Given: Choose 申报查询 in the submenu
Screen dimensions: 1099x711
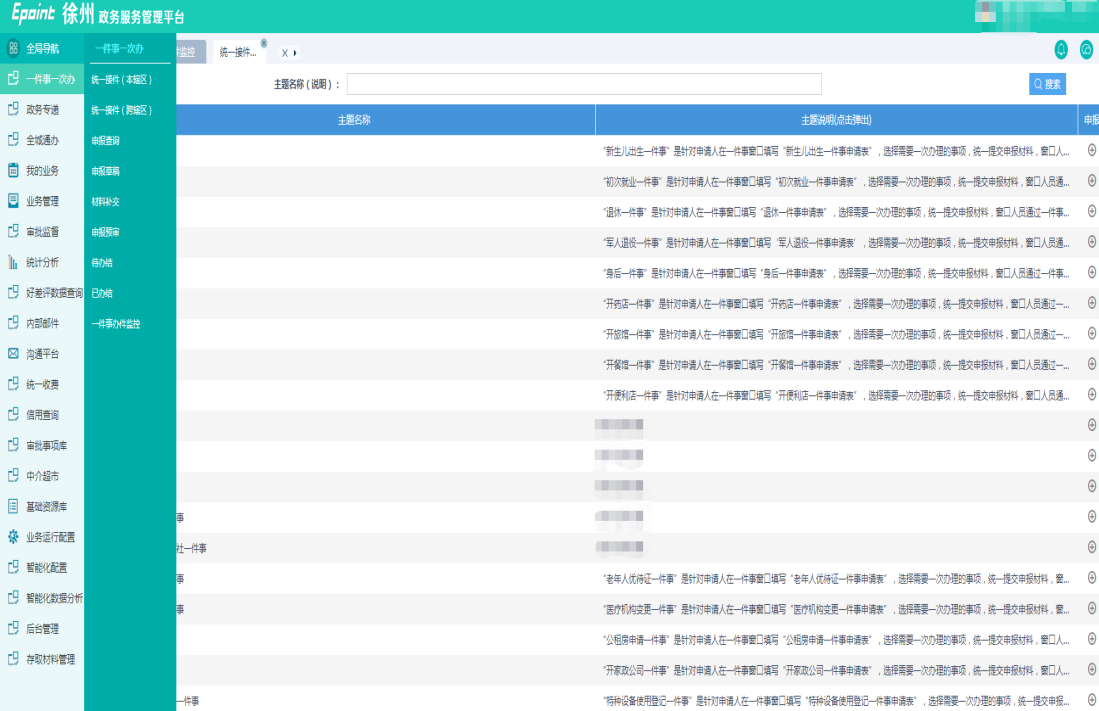Looking at the screenshot, I should point(106,141).
